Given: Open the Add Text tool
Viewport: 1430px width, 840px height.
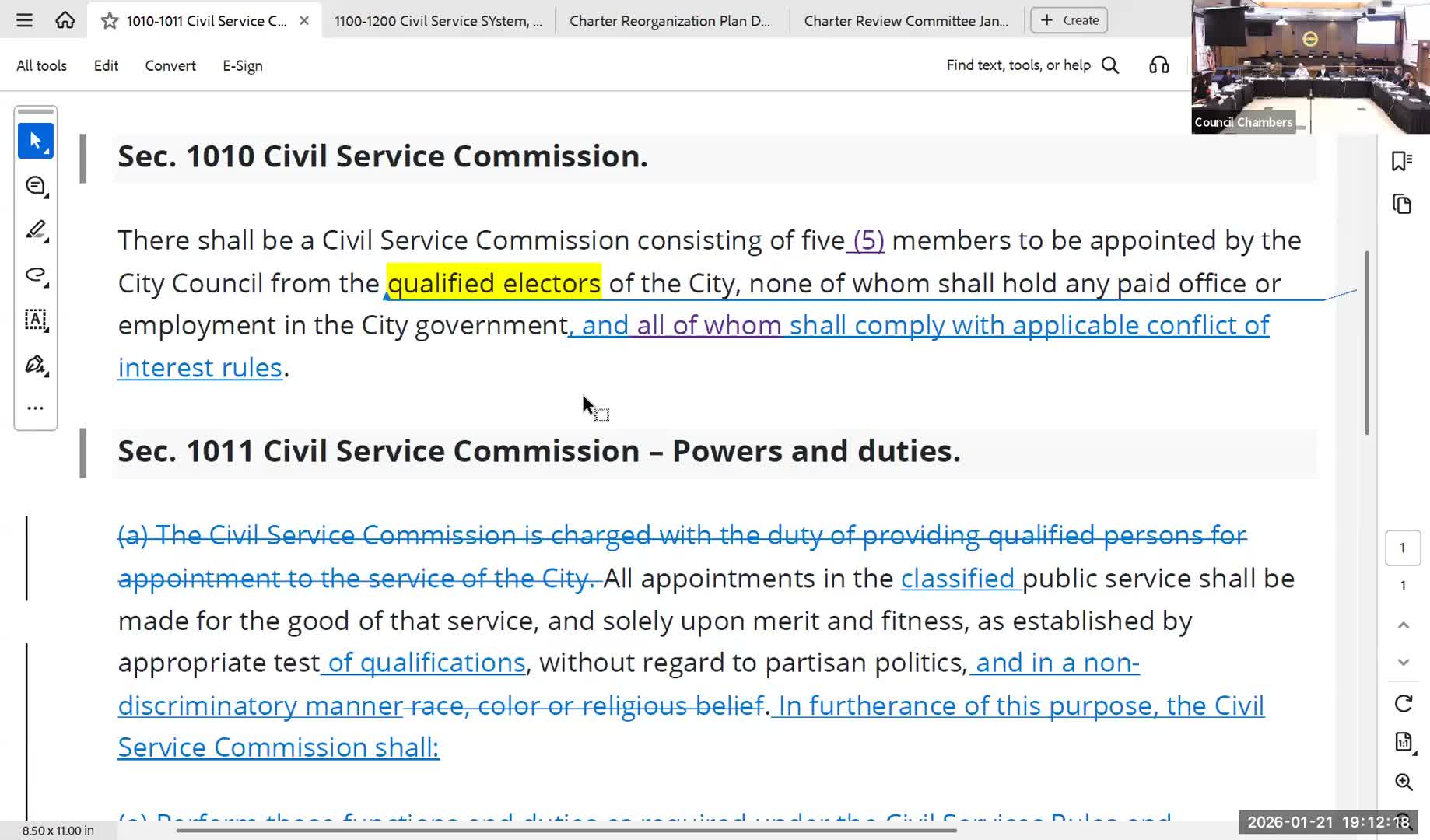Looking at the screenshot, I should (x=35, y=320).
